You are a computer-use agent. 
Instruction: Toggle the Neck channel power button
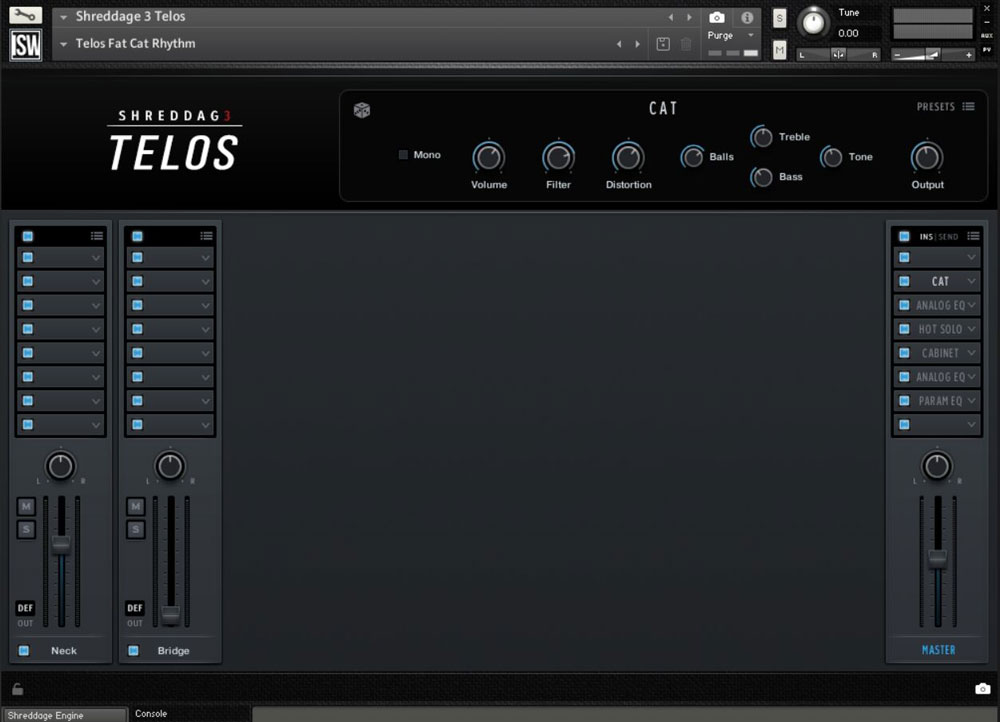tap(24, 651)
